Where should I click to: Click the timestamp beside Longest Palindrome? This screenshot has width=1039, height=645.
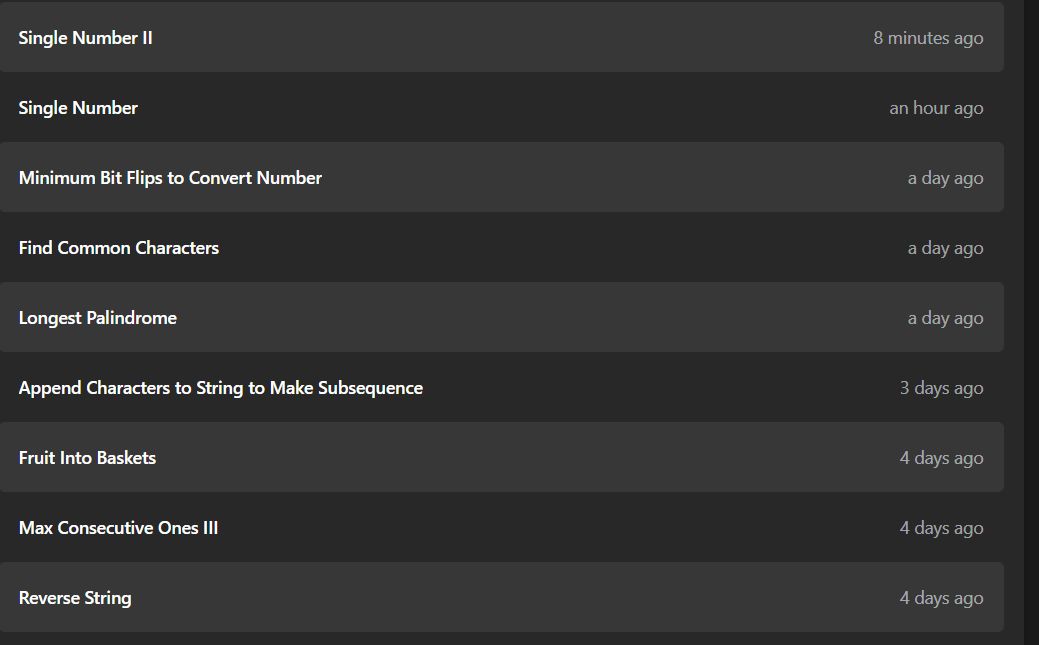945,318
